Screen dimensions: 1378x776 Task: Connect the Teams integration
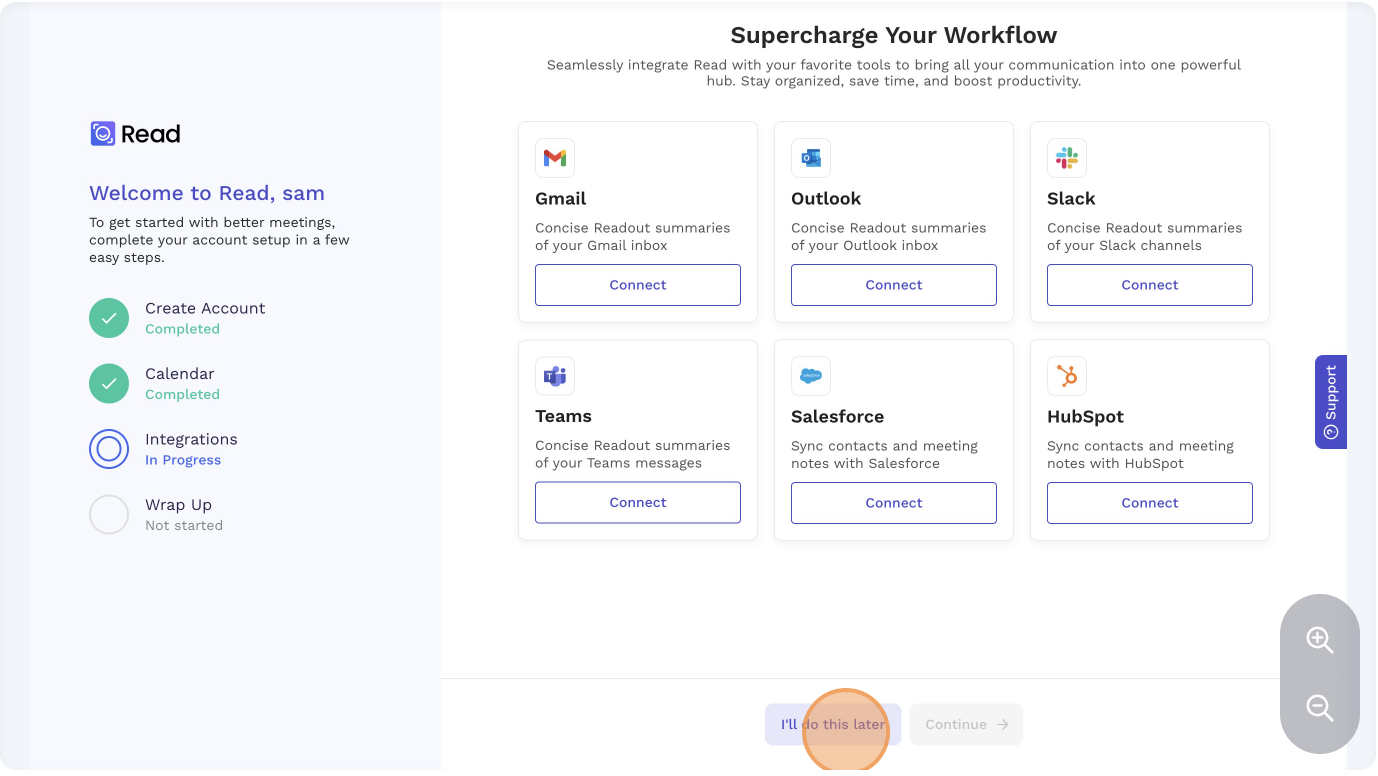point(638,503)
